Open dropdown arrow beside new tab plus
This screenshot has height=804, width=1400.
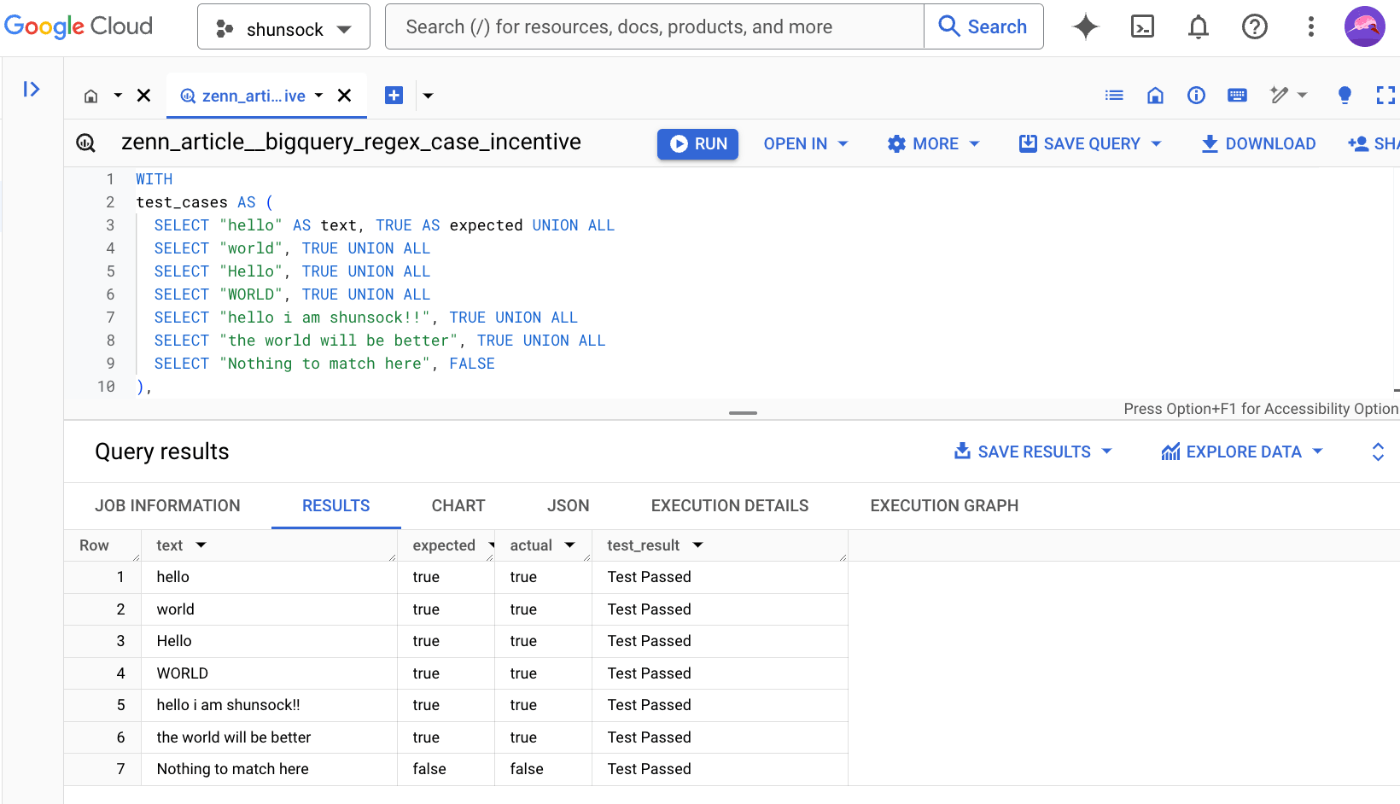428,96
